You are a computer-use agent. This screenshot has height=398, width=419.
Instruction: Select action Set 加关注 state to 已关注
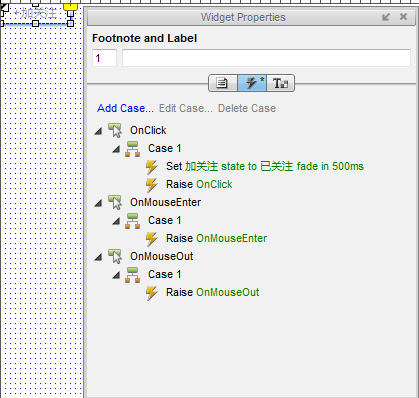(x=265, y=166)
